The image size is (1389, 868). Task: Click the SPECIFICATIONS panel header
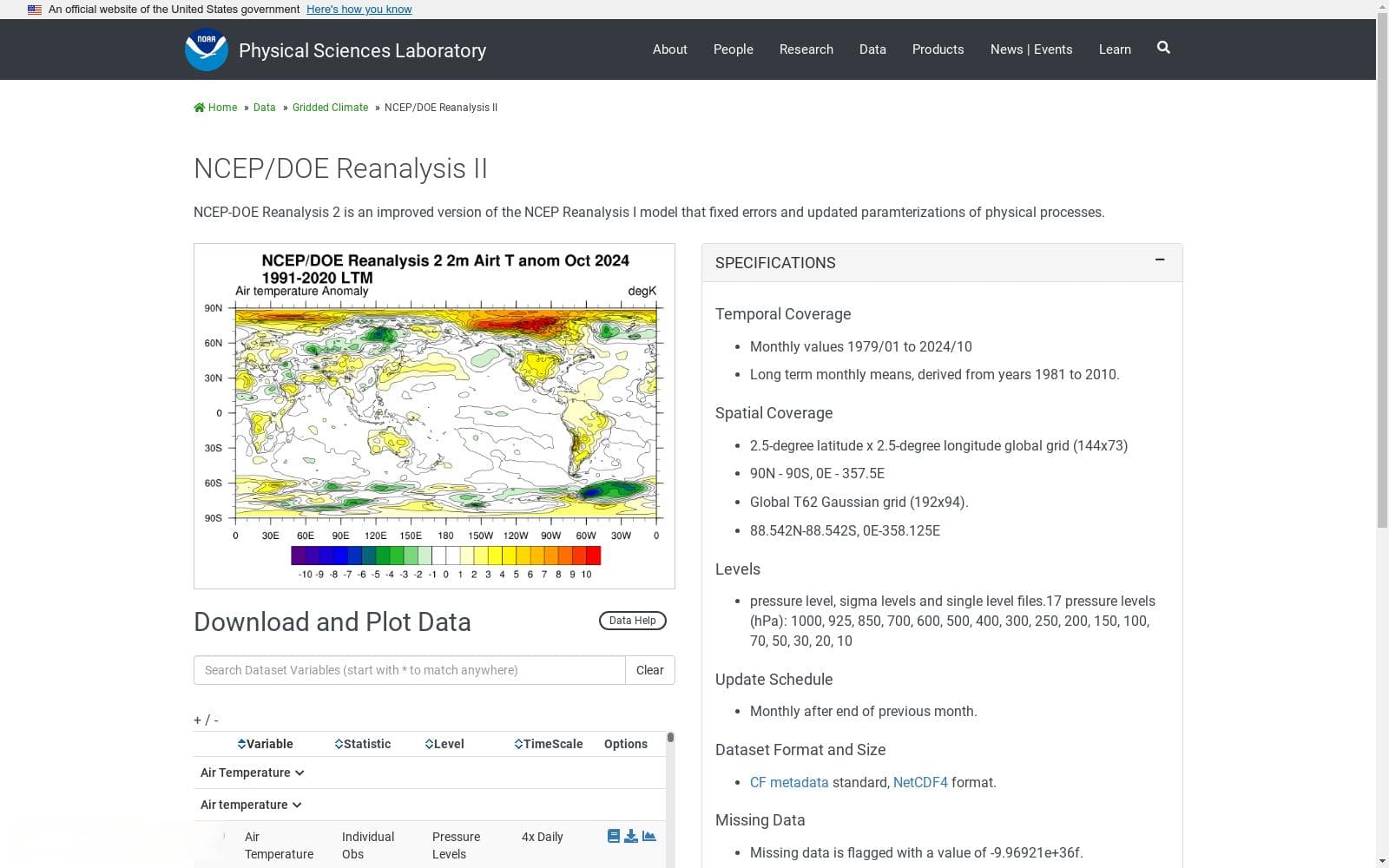[x=942, y=263]
